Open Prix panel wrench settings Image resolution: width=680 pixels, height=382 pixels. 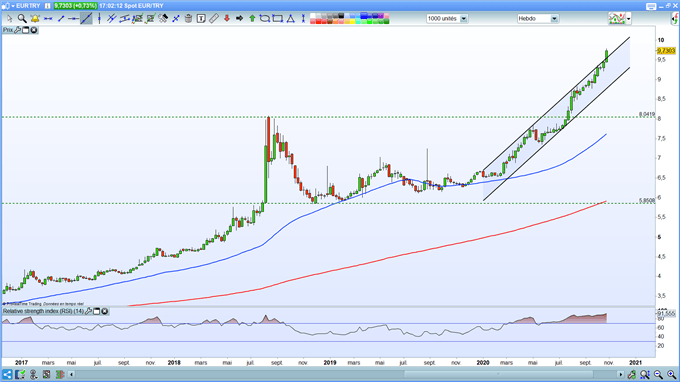tap(17, 30)
